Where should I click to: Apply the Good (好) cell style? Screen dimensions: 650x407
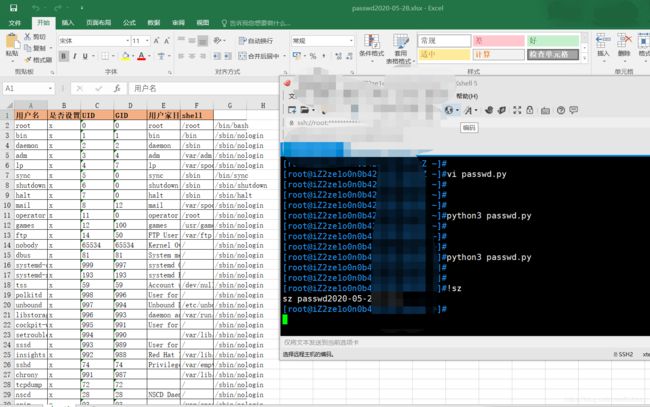click(x=553, y=41)
